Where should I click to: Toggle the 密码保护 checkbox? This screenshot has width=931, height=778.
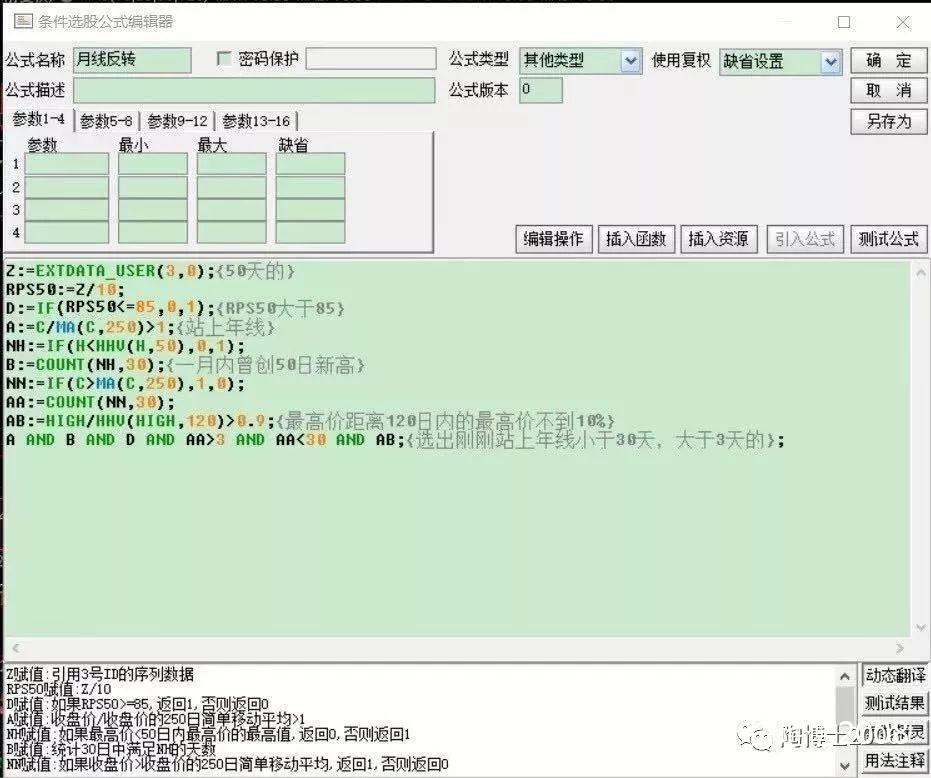coord(224,58)
